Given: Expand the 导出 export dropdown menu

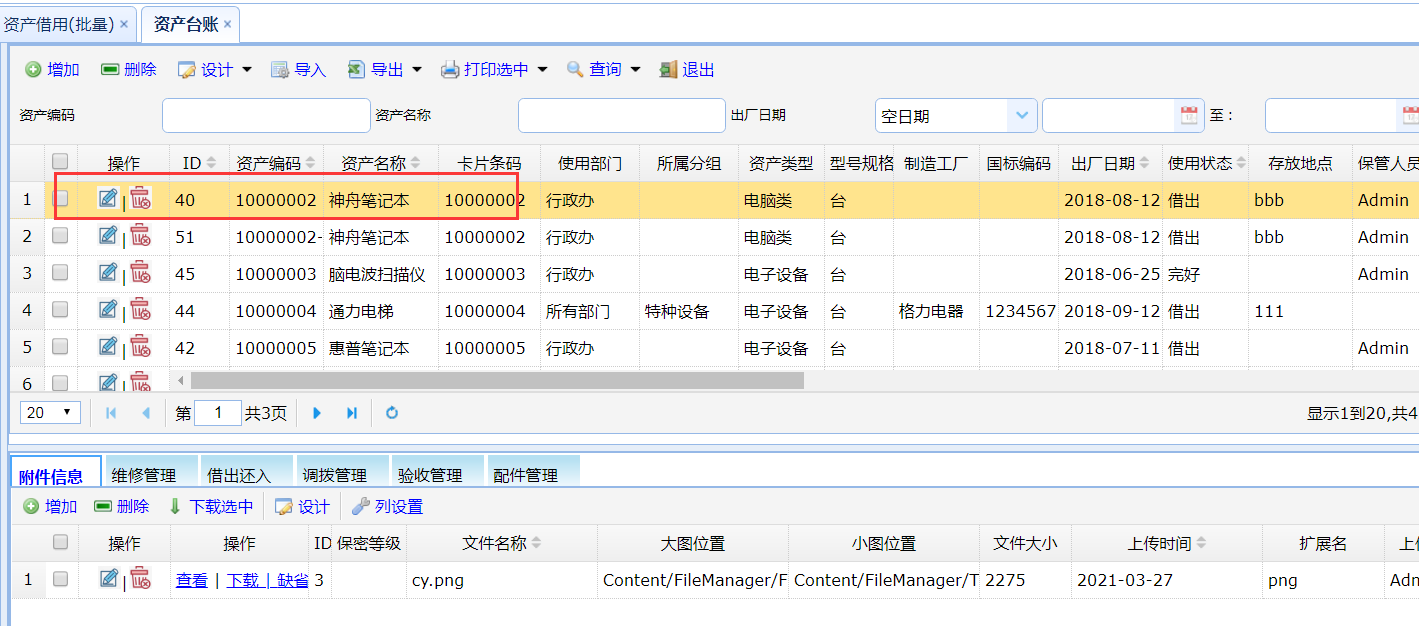Looking at the screenshot, I should pyautogui.click(x=417, y=69).
